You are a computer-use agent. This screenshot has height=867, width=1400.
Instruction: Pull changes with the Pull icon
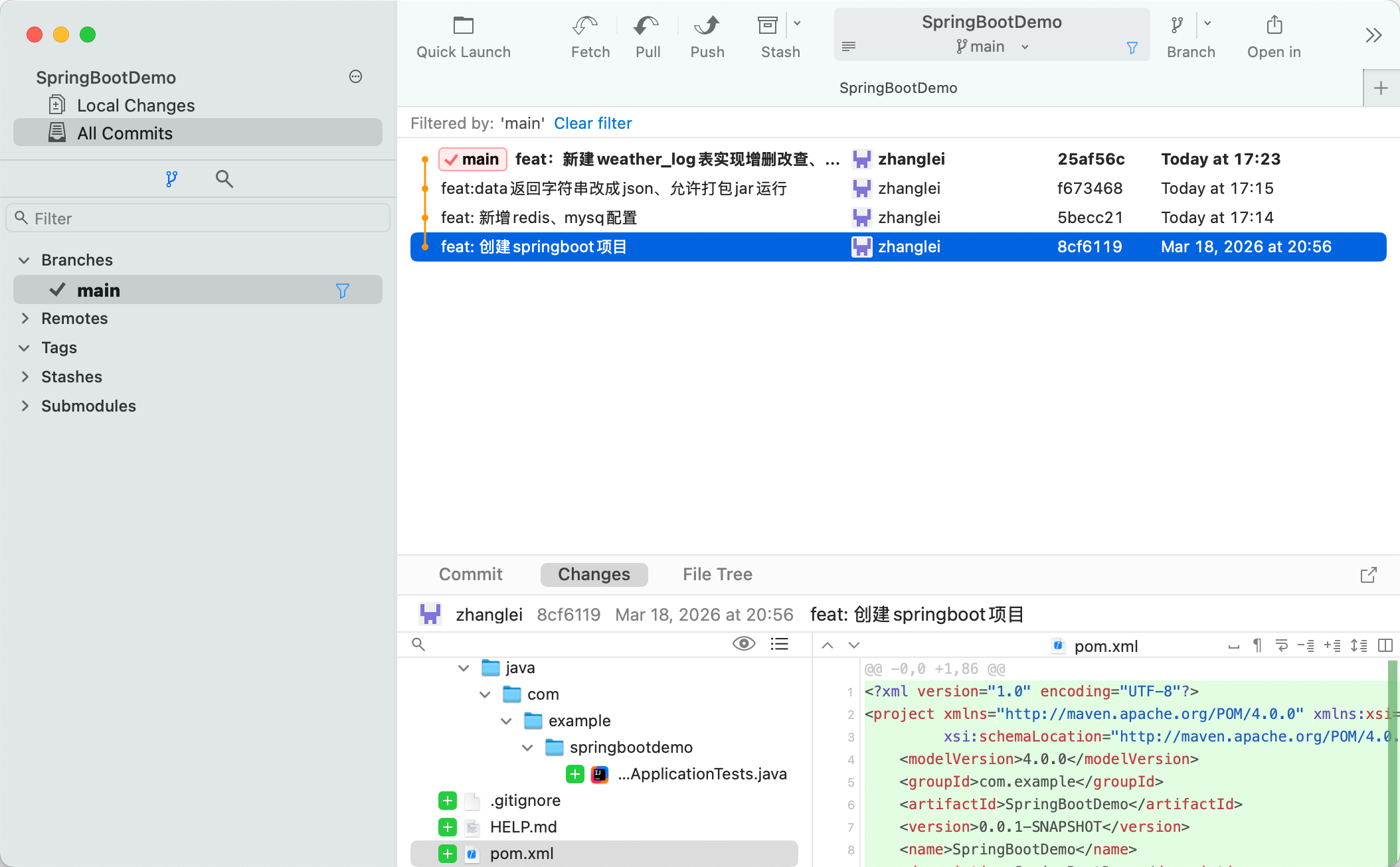click(x=648, y=27)
